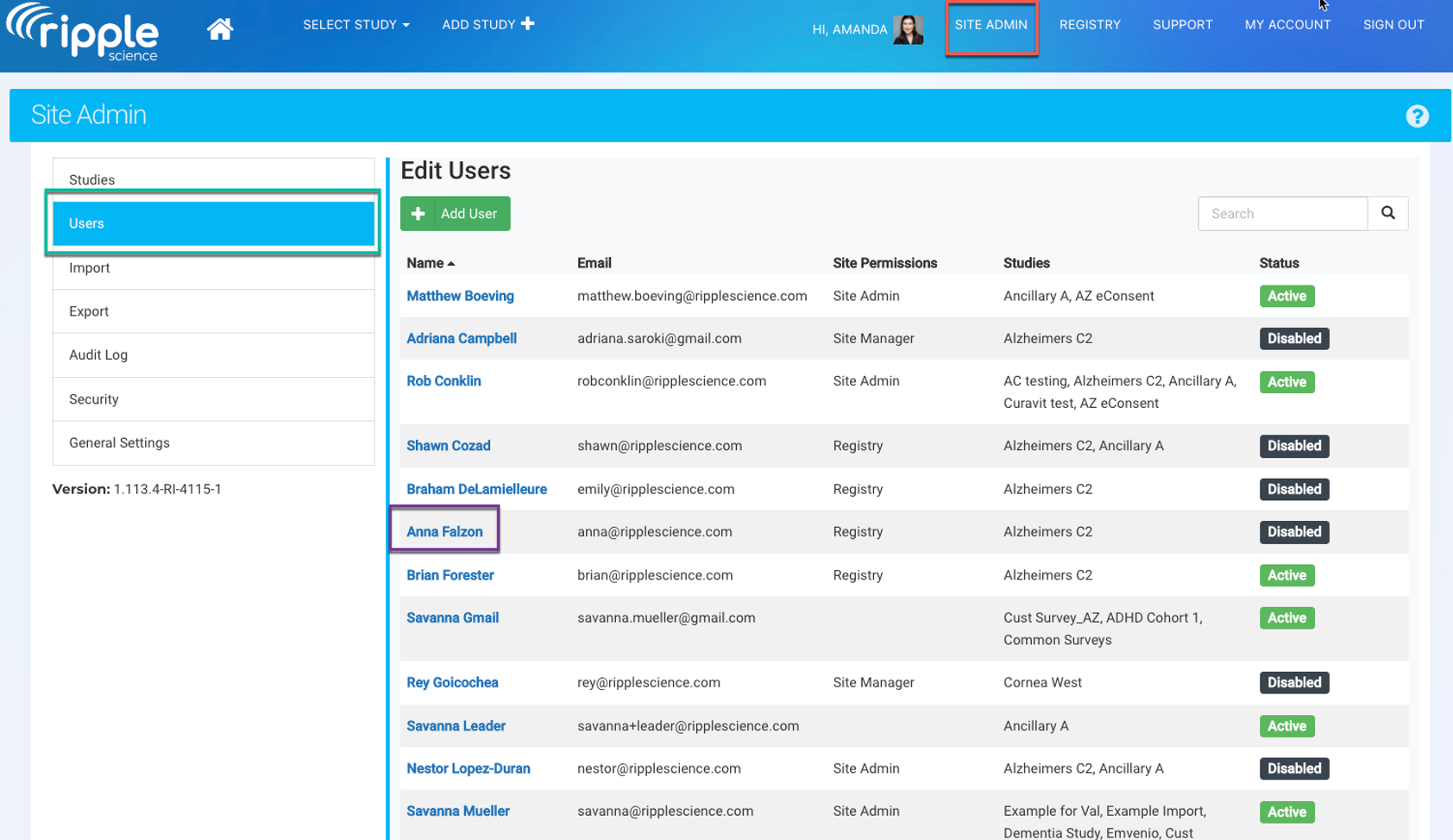Open Security in the sidebar
The width and height of the screenshot is (1453, 840).
(213, 399)
